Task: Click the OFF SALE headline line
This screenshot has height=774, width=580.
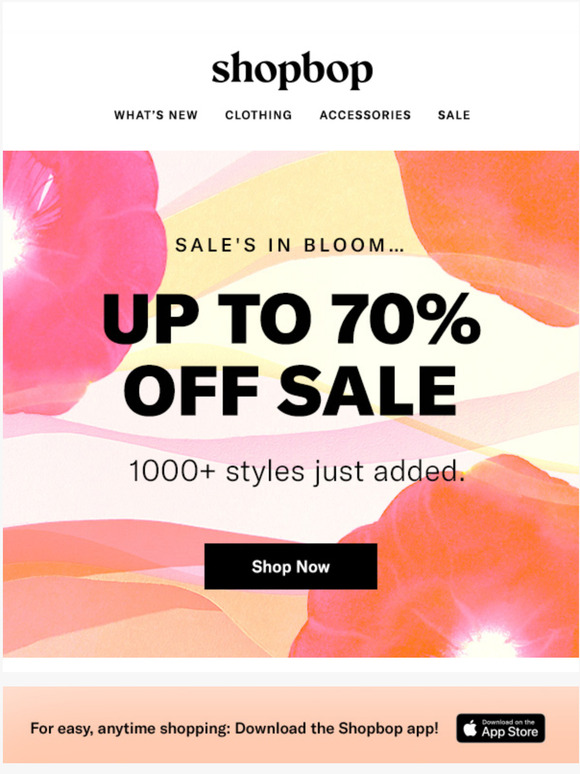Action: coord(290,391)
